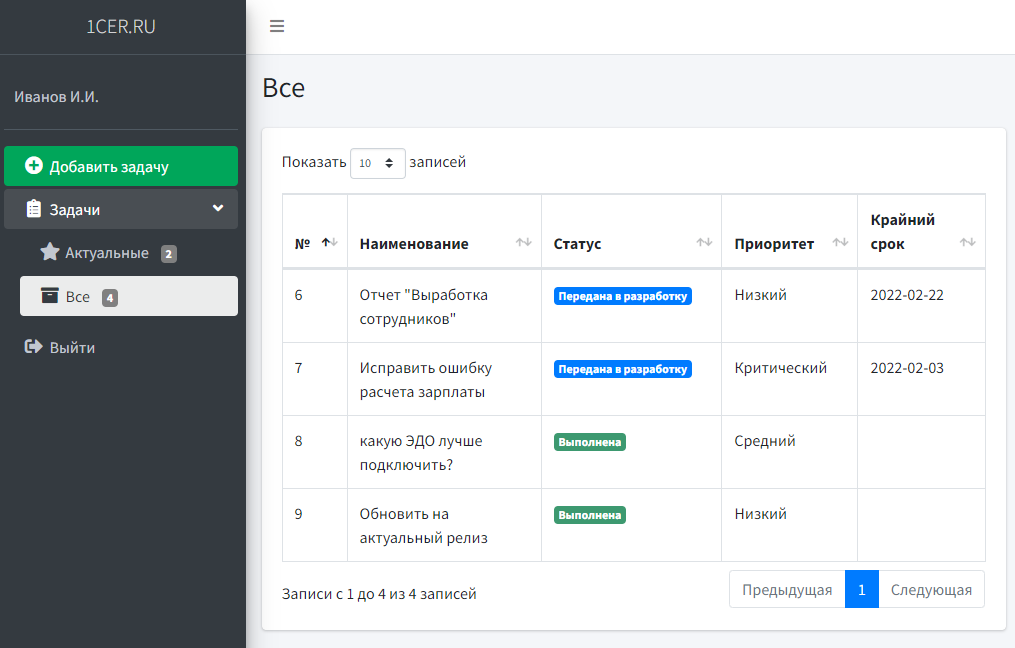Image resolution: width=1015 pixels, height=648 pixels.
Task: Toggle sort order on Статус column
Action: pos(704,243)
